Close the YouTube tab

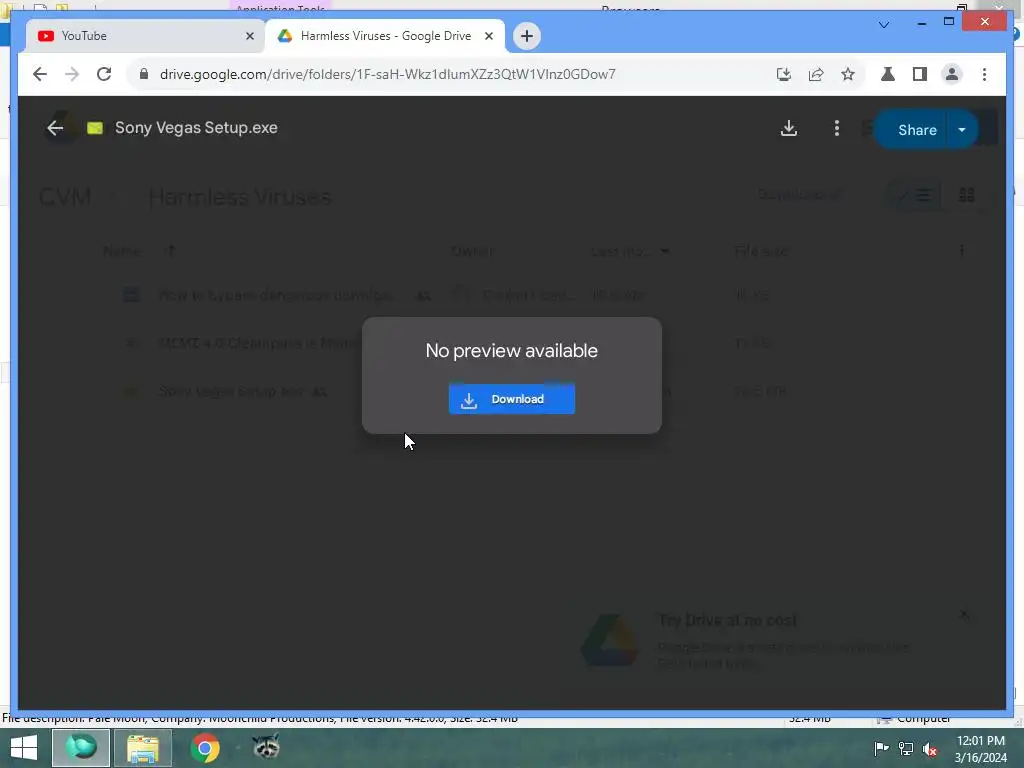click(249, 36)
